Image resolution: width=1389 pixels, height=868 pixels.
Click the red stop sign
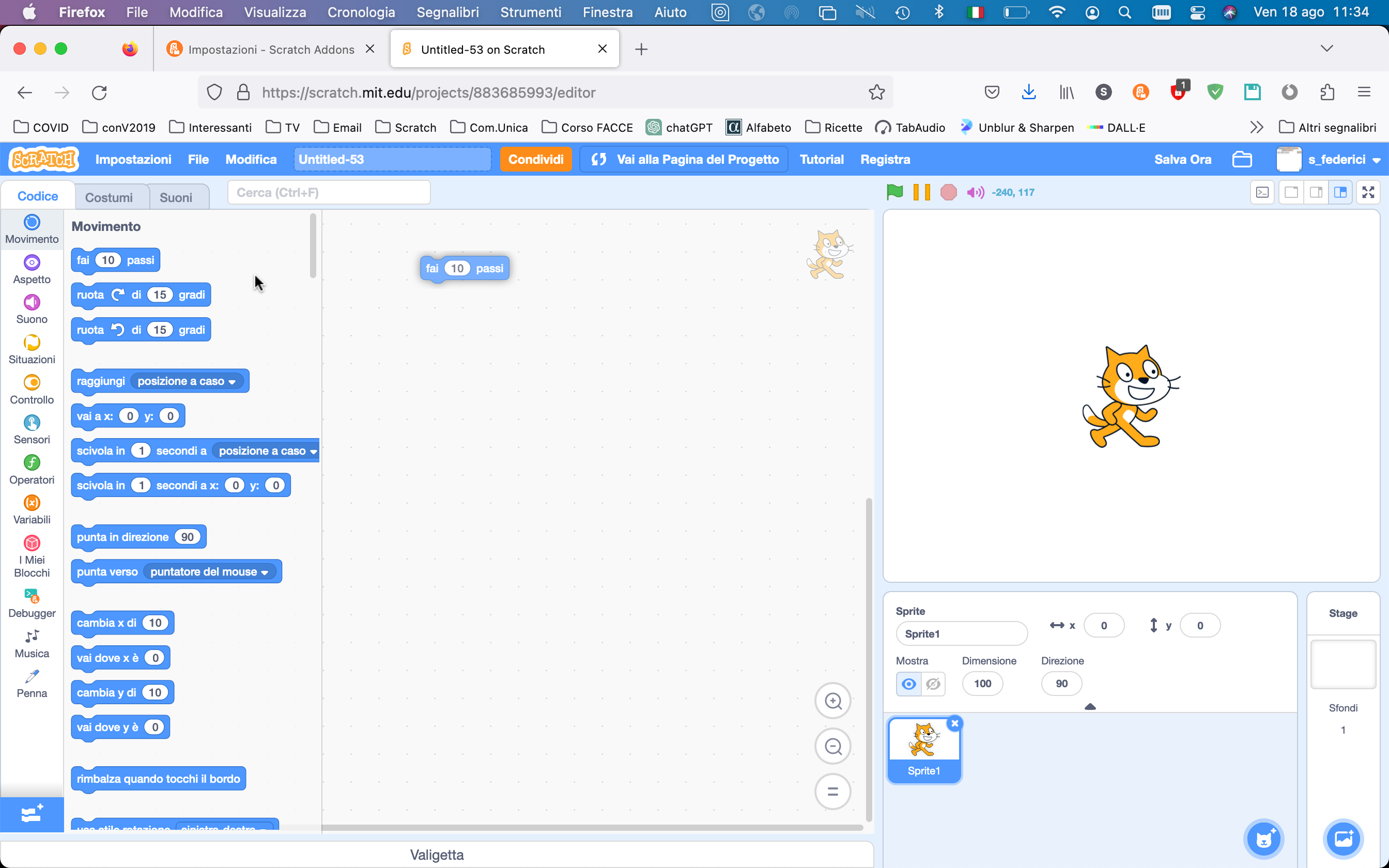[x=948, y=192]
